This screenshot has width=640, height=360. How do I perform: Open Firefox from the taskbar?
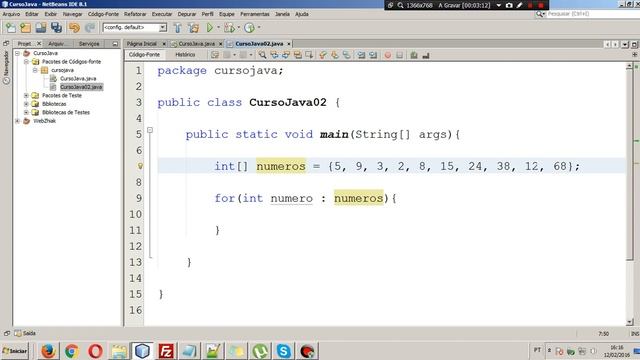(48, 351)
